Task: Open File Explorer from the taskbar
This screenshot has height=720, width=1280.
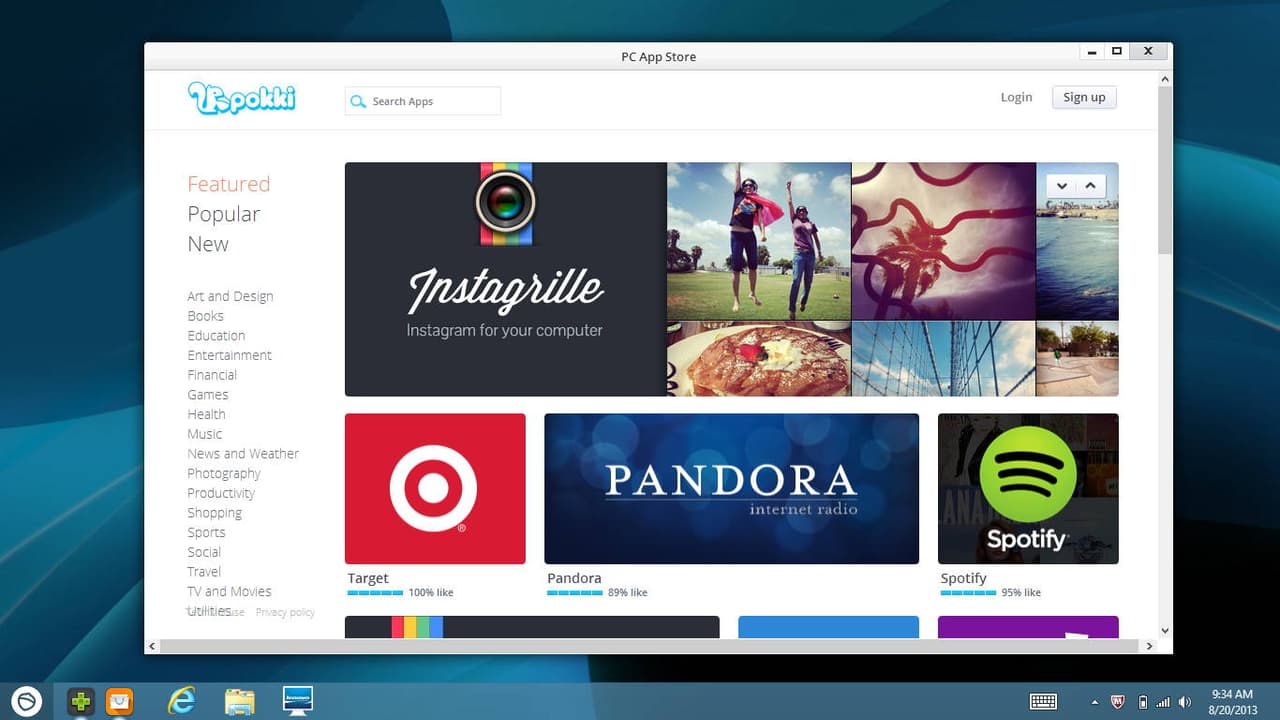Action: pyautogui.click(x=239, y=701)
